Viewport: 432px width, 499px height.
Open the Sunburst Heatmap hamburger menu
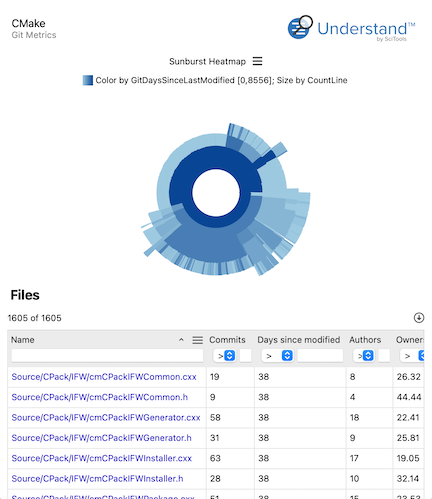click(x=257, y=61)
